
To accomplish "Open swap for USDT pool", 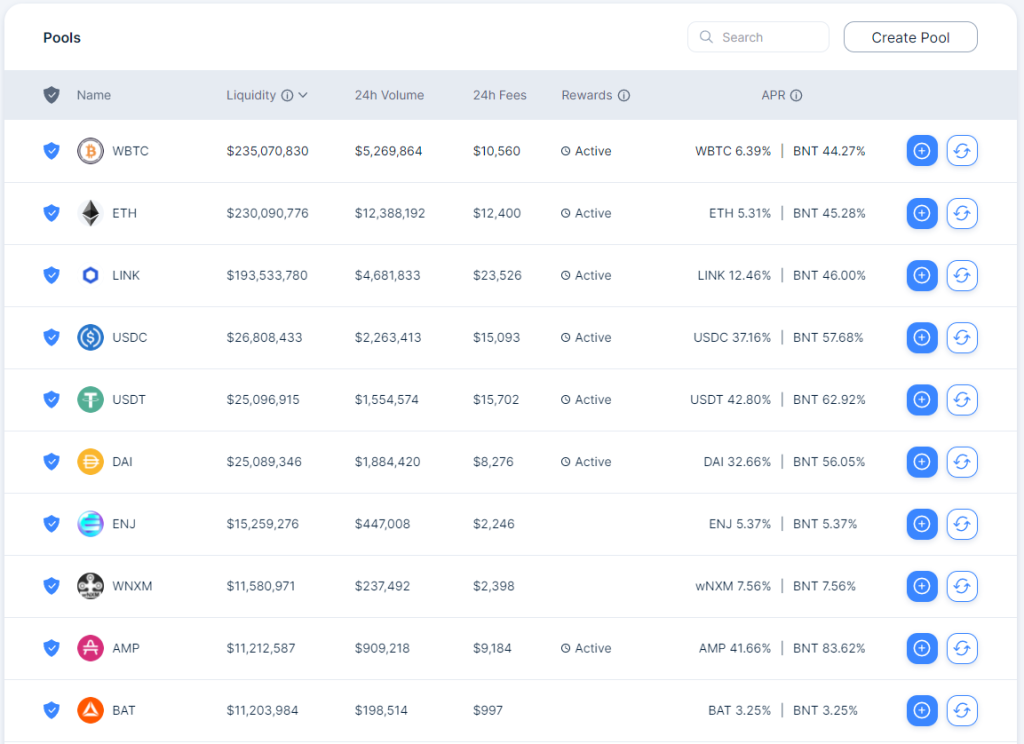I will [961, 399].
